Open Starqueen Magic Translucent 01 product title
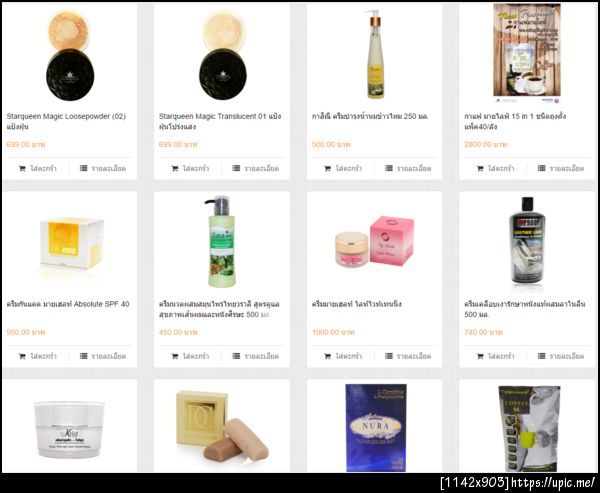This screenshot has width=600, height=493. (220, 121)
